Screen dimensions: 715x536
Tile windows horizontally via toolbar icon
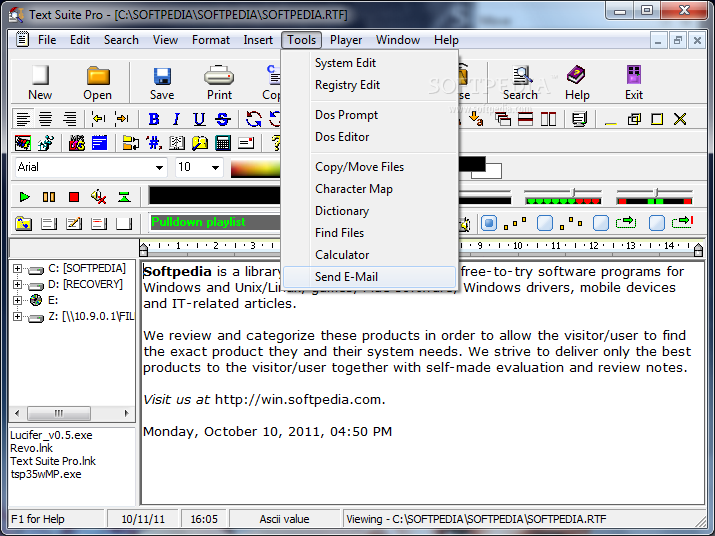[x=525, y=120]
